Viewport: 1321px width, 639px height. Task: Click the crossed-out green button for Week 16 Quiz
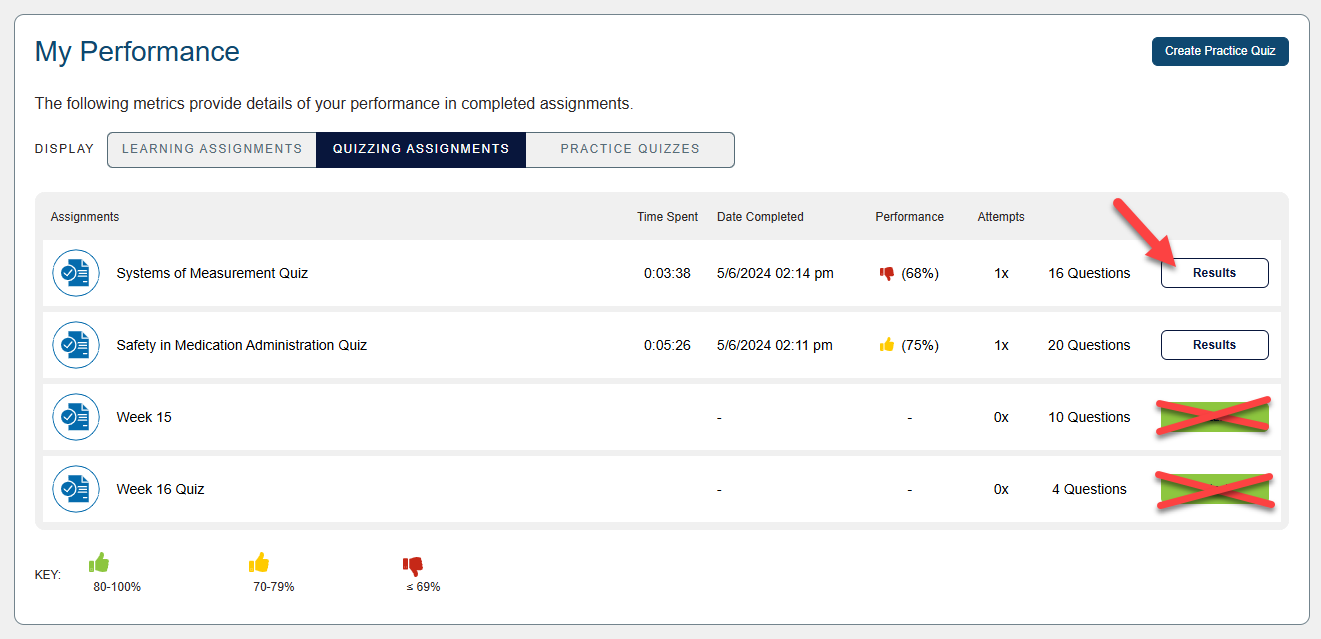coord(1214,489)
